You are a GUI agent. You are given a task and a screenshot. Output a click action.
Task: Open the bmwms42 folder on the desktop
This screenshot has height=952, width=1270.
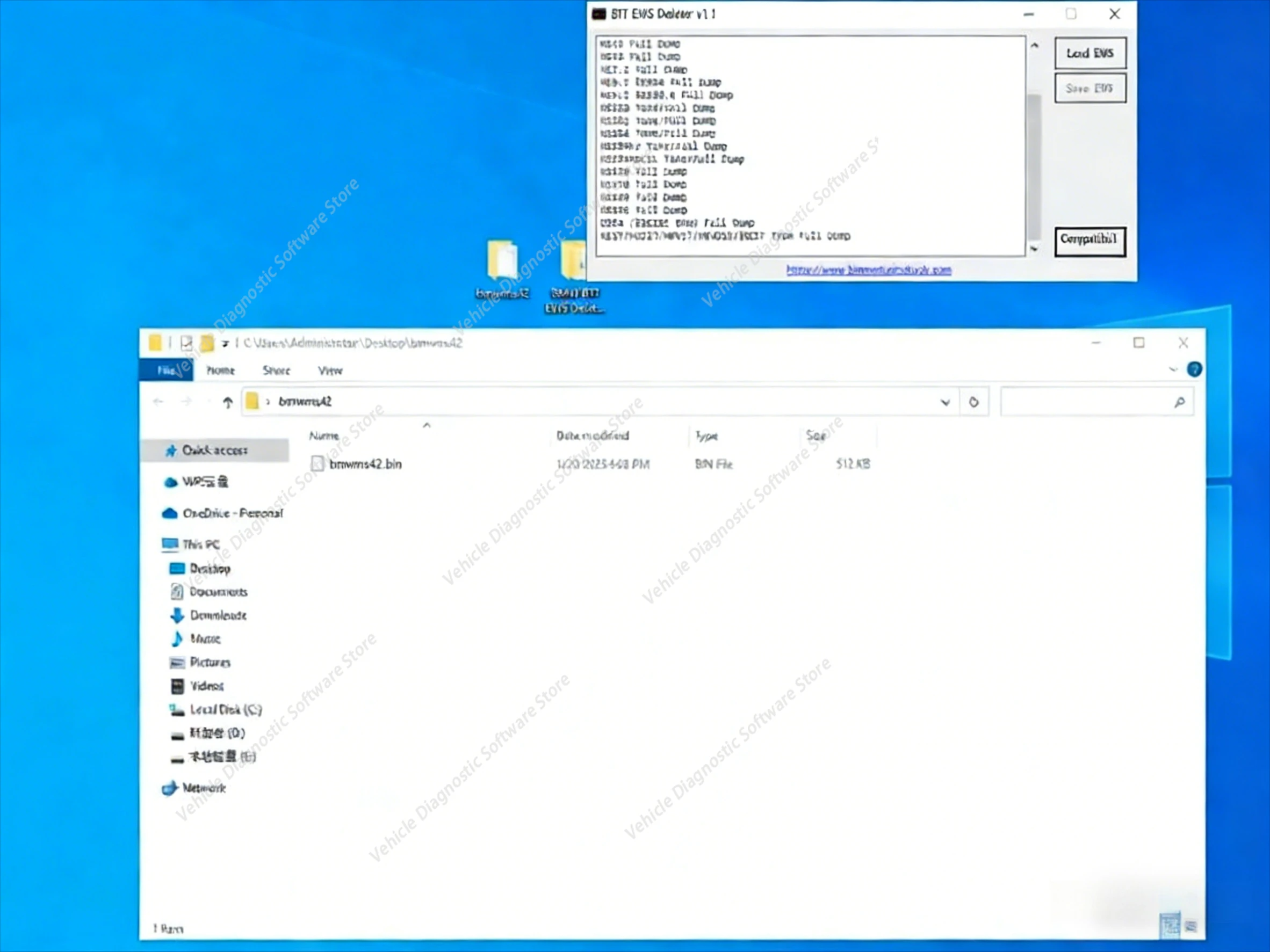pyautogui.click(x=502, y=271)
